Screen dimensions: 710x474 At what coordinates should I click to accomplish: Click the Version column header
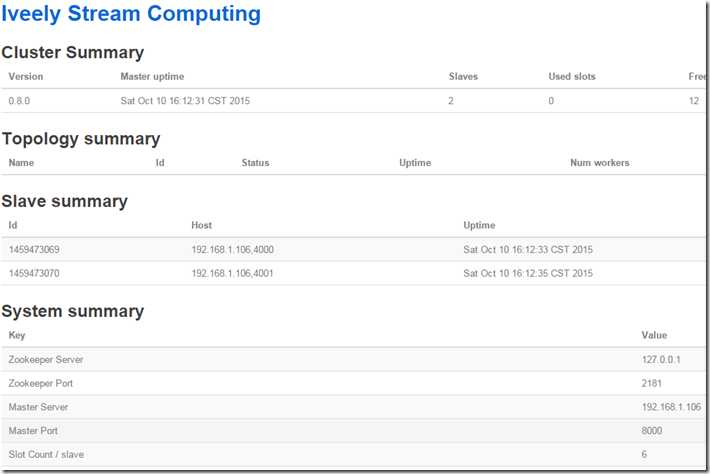[x=26, y=77]
